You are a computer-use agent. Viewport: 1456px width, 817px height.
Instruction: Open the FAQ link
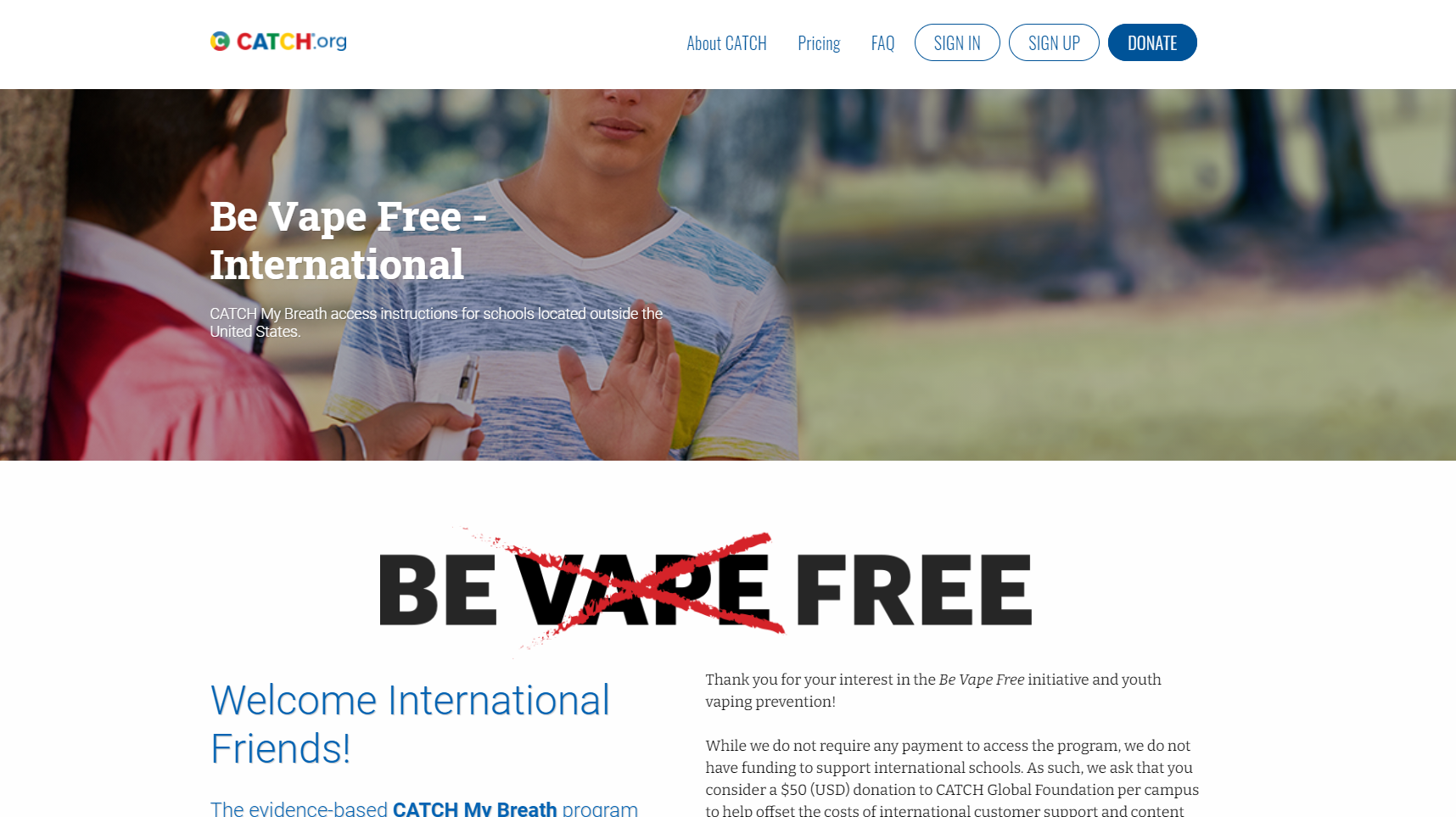(882, 43)
